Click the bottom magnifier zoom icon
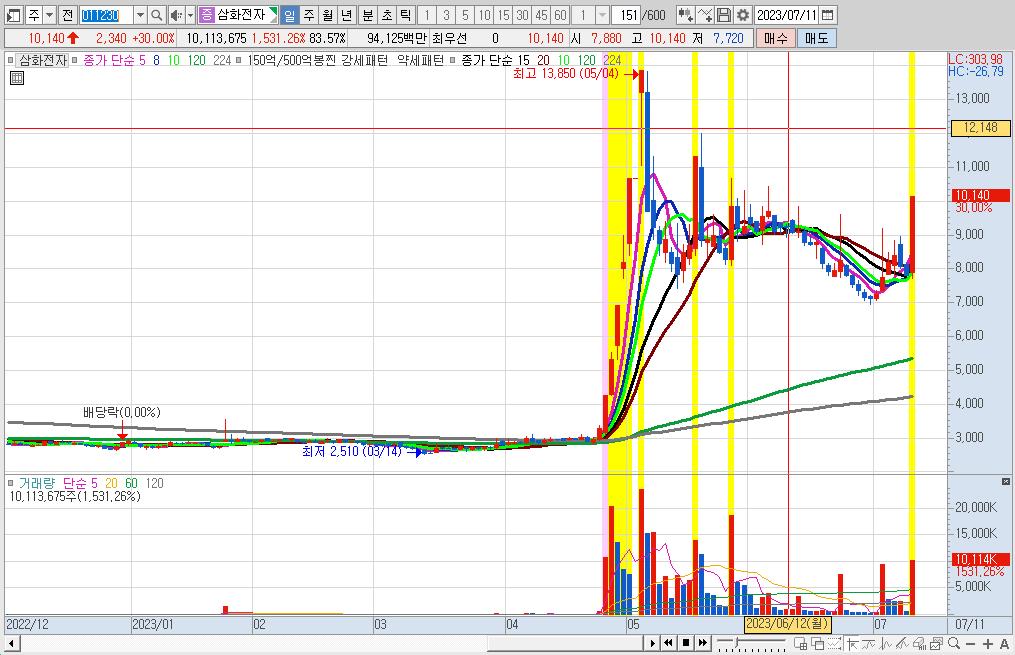Image resolution: width=1015 pixels, height=655 pixels. click(954, 643)
